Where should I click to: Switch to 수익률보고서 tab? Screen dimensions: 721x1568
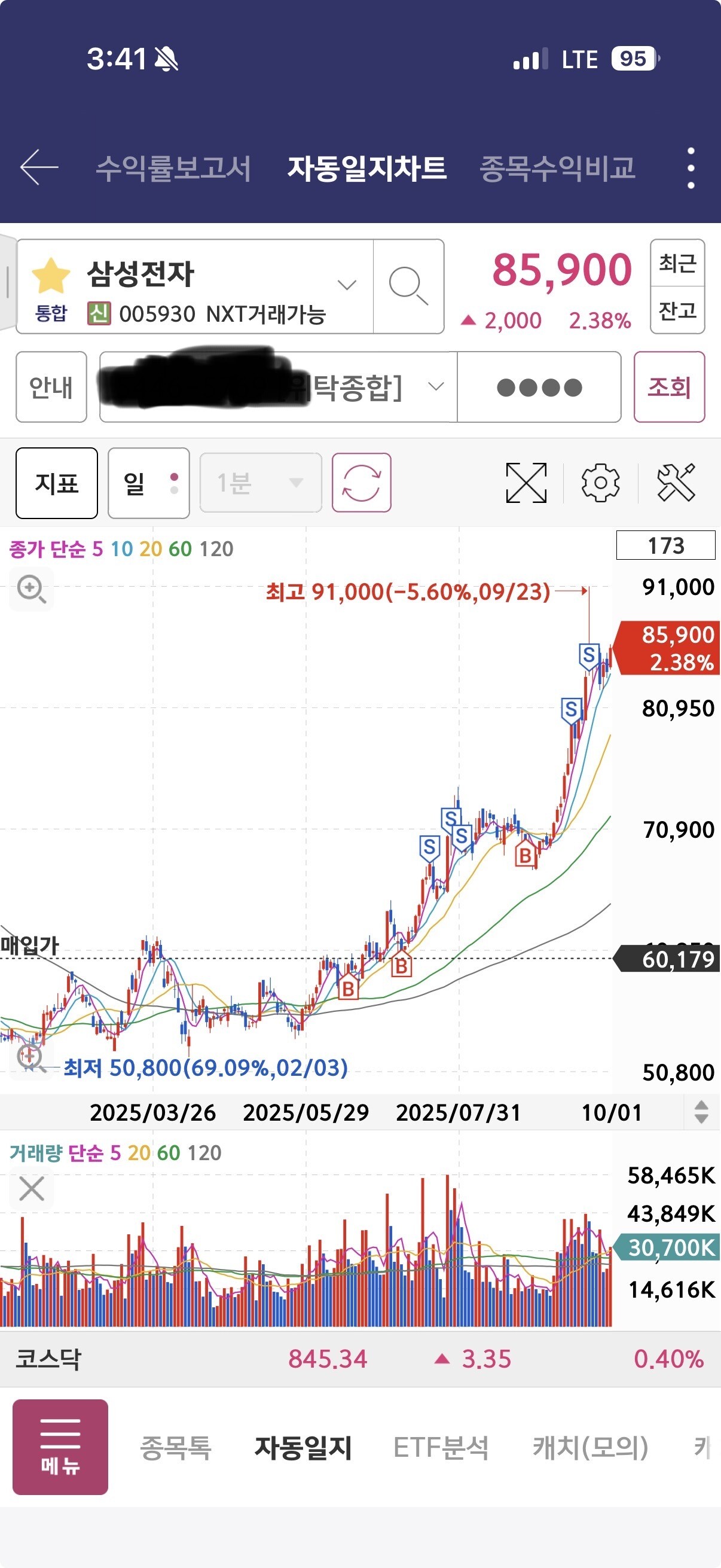(x=173, y=168)
